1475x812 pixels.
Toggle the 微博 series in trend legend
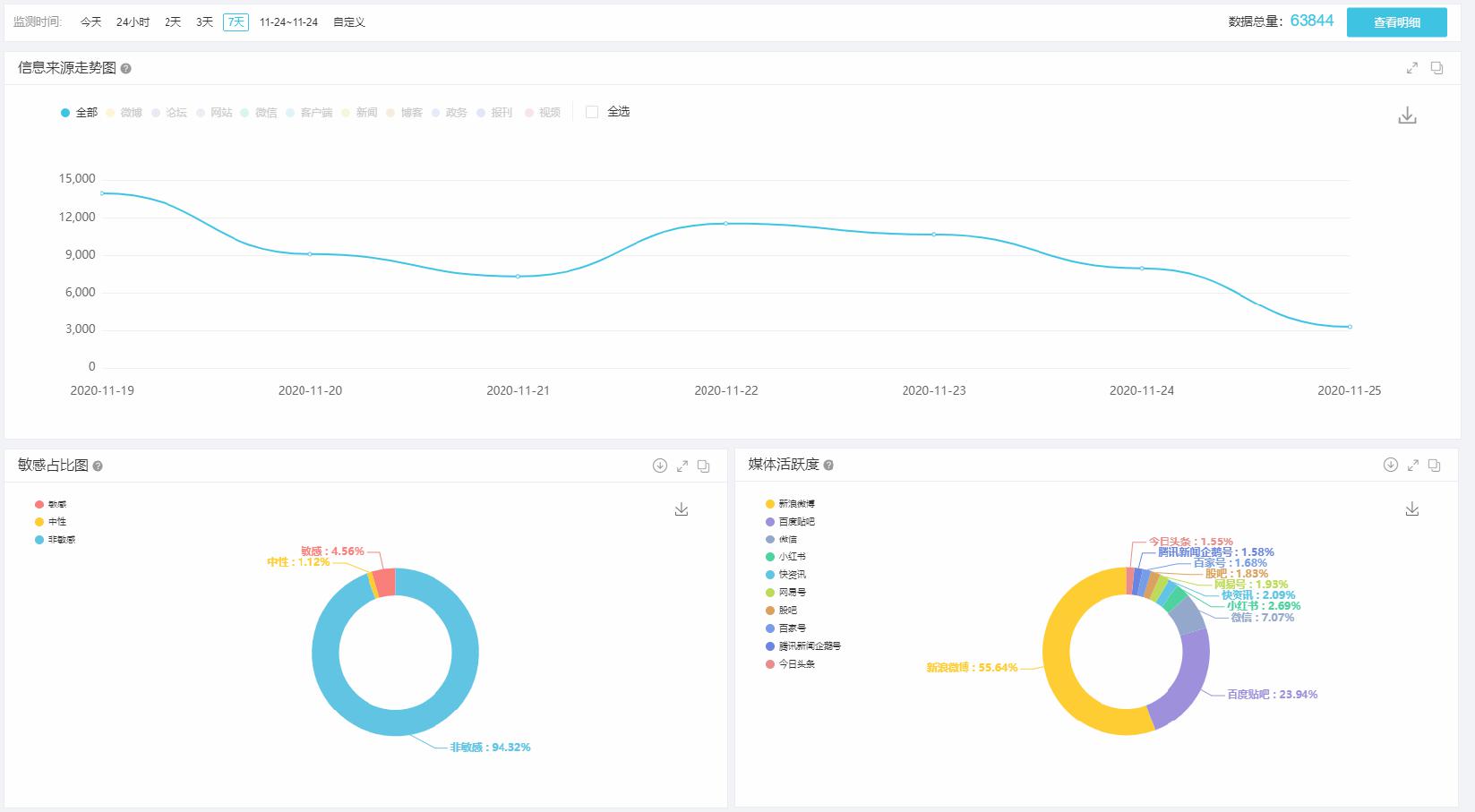click(124, 113)
